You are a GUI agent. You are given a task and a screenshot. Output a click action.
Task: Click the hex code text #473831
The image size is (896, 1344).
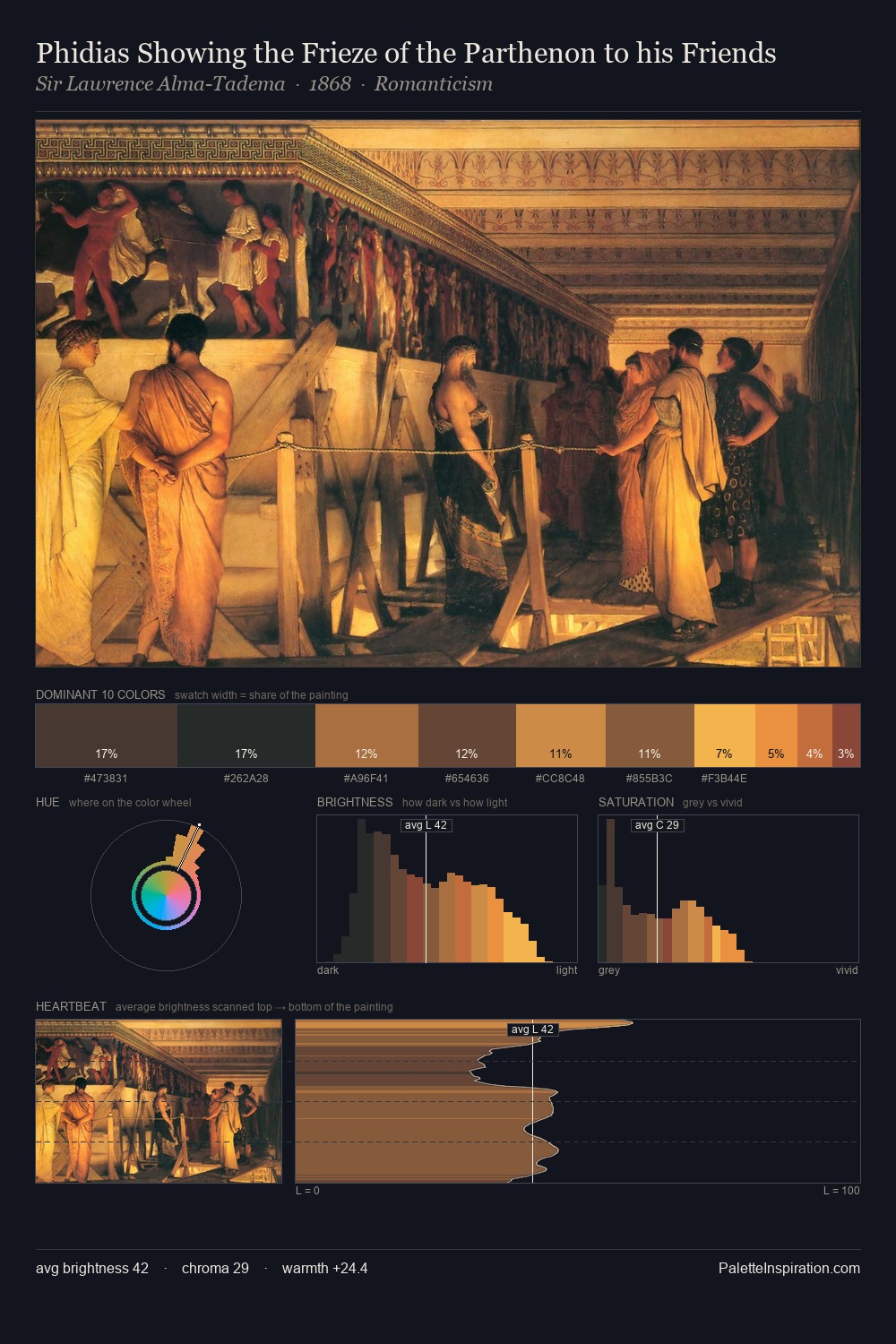[x=106, y=779]
